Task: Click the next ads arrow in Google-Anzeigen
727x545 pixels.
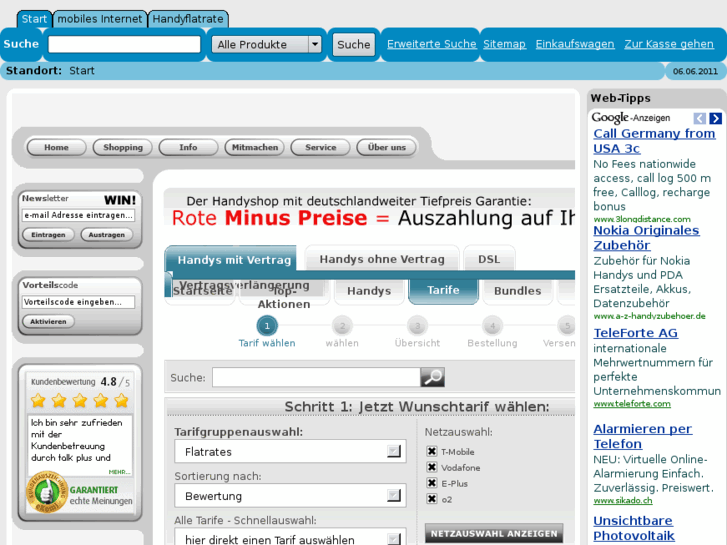Action: 715,118
